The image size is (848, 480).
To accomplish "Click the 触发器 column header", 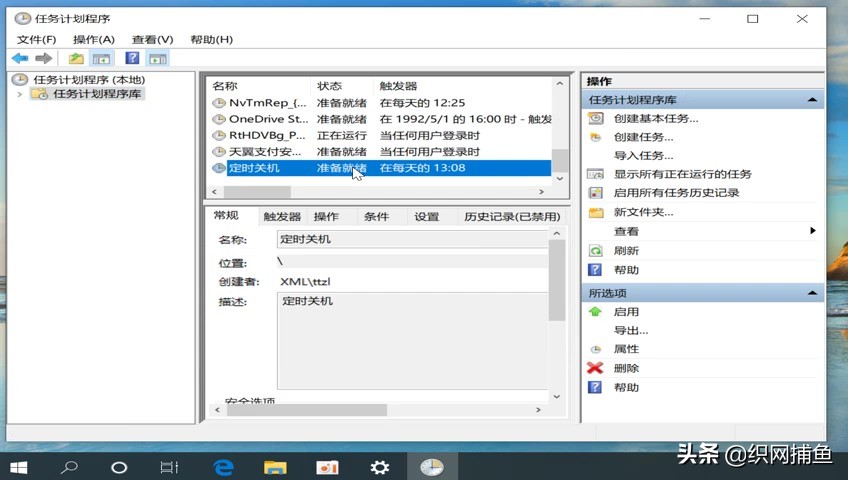I will click(398, 86).
